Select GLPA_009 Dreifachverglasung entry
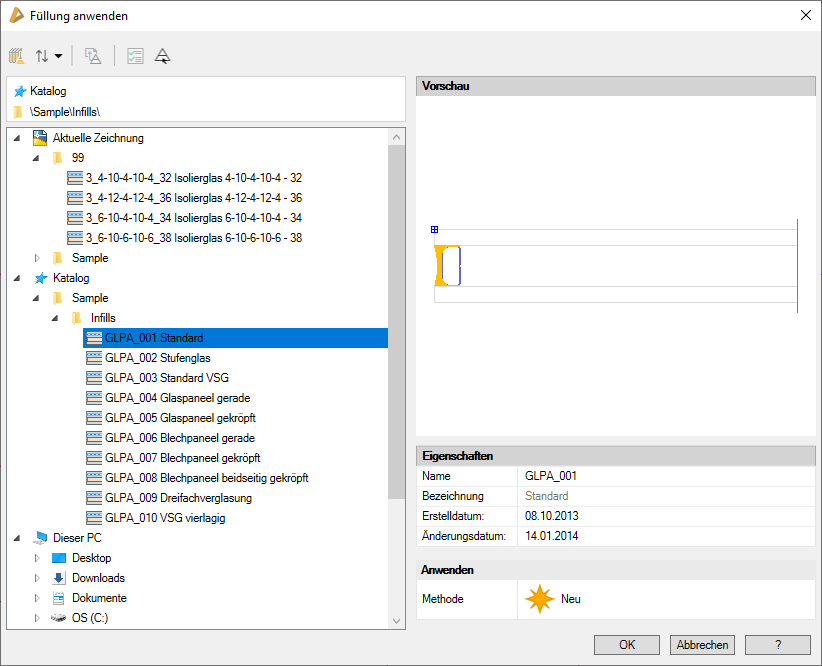Image resolution: width=822 pixels, height=666 pixels. tap(177, 498)
